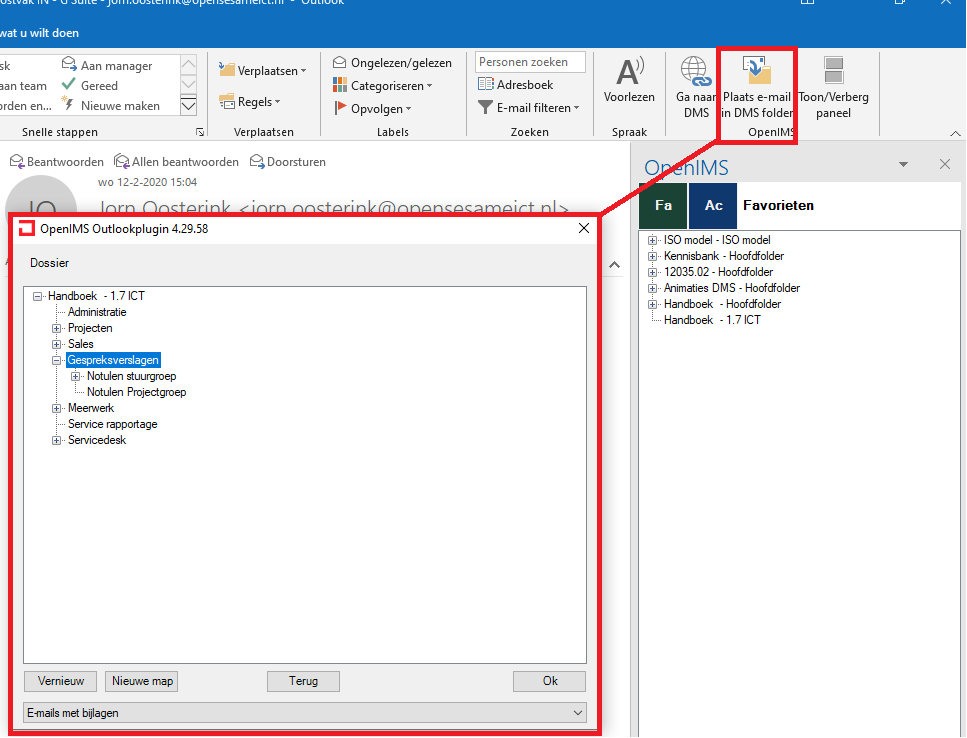
Task: Click Beantwoorden reply button
Action: click(57, 162)
